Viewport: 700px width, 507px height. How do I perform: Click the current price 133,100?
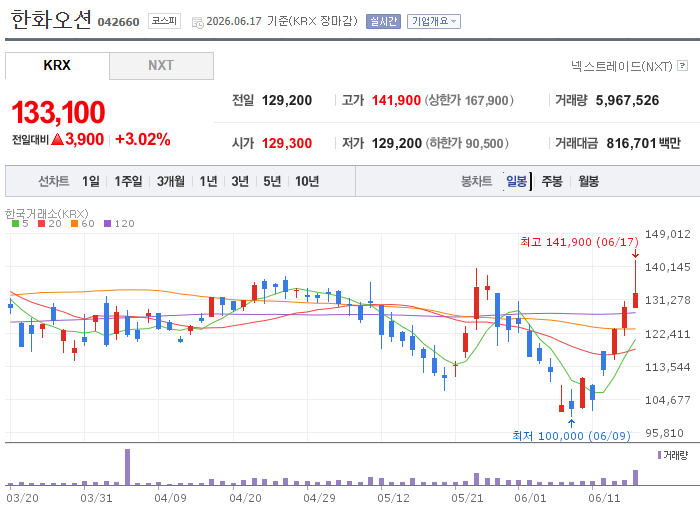click(x=58, y=112)
